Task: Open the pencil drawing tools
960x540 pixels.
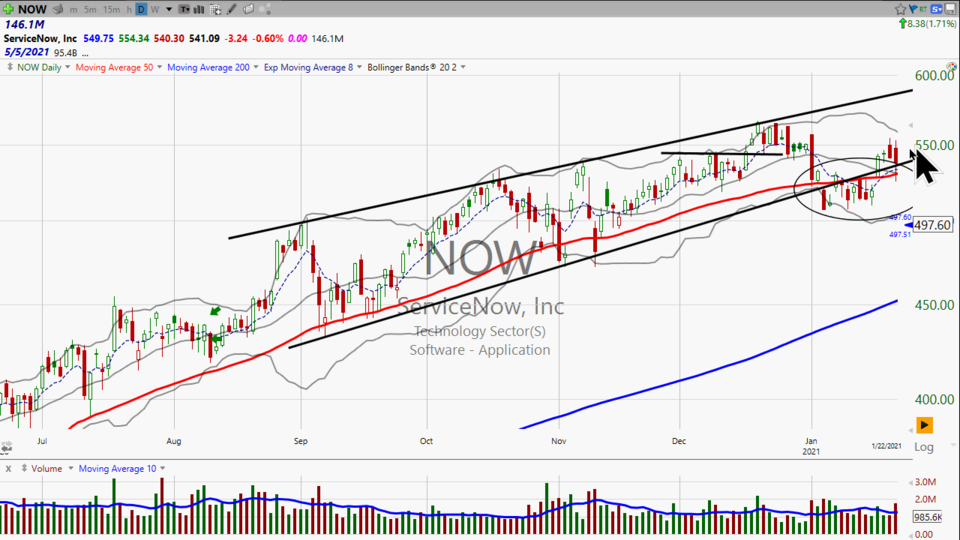Action: 231,9
